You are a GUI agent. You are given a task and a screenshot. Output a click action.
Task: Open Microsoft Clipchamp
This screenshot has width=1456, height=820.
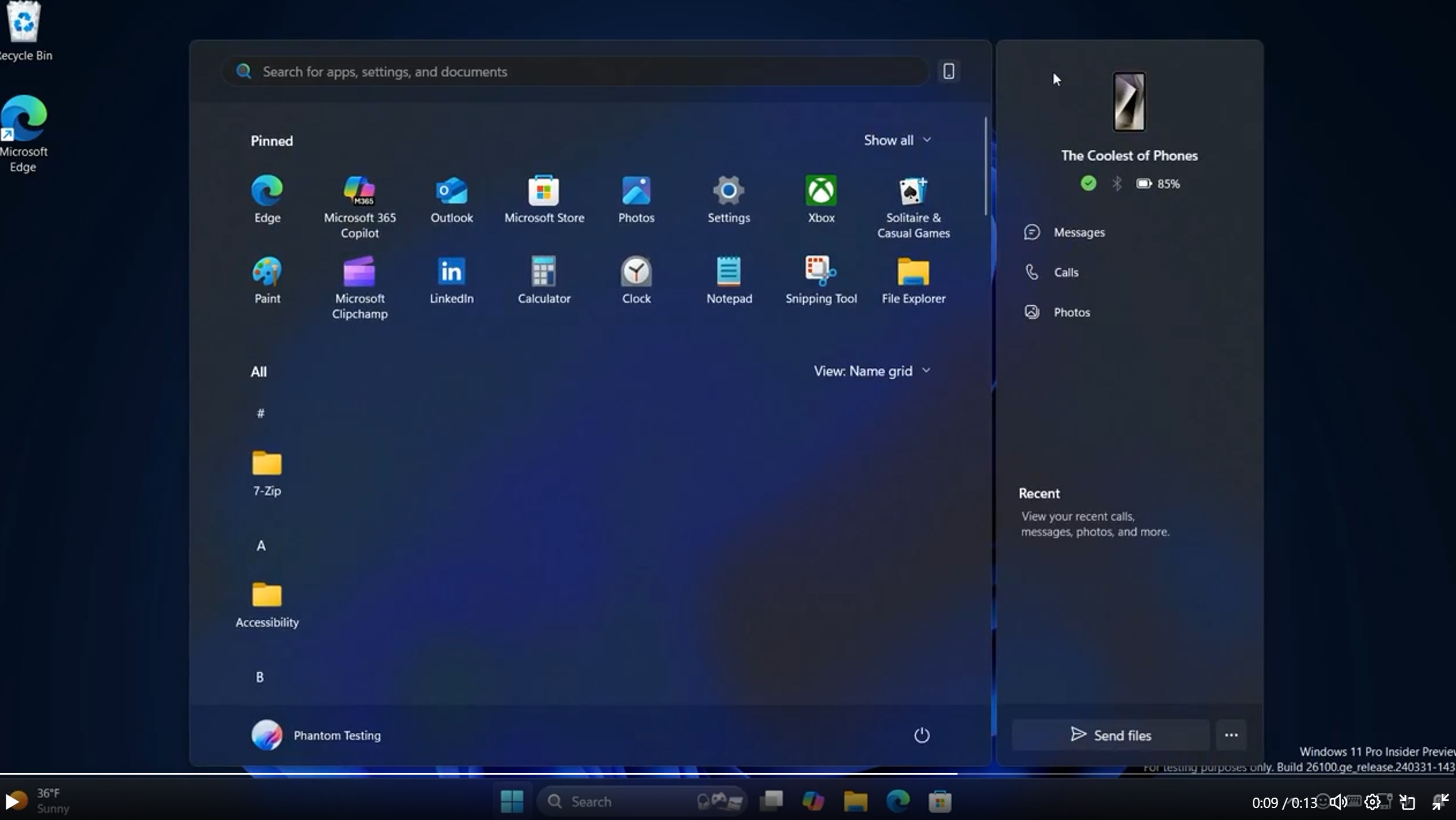pos(359,287)
